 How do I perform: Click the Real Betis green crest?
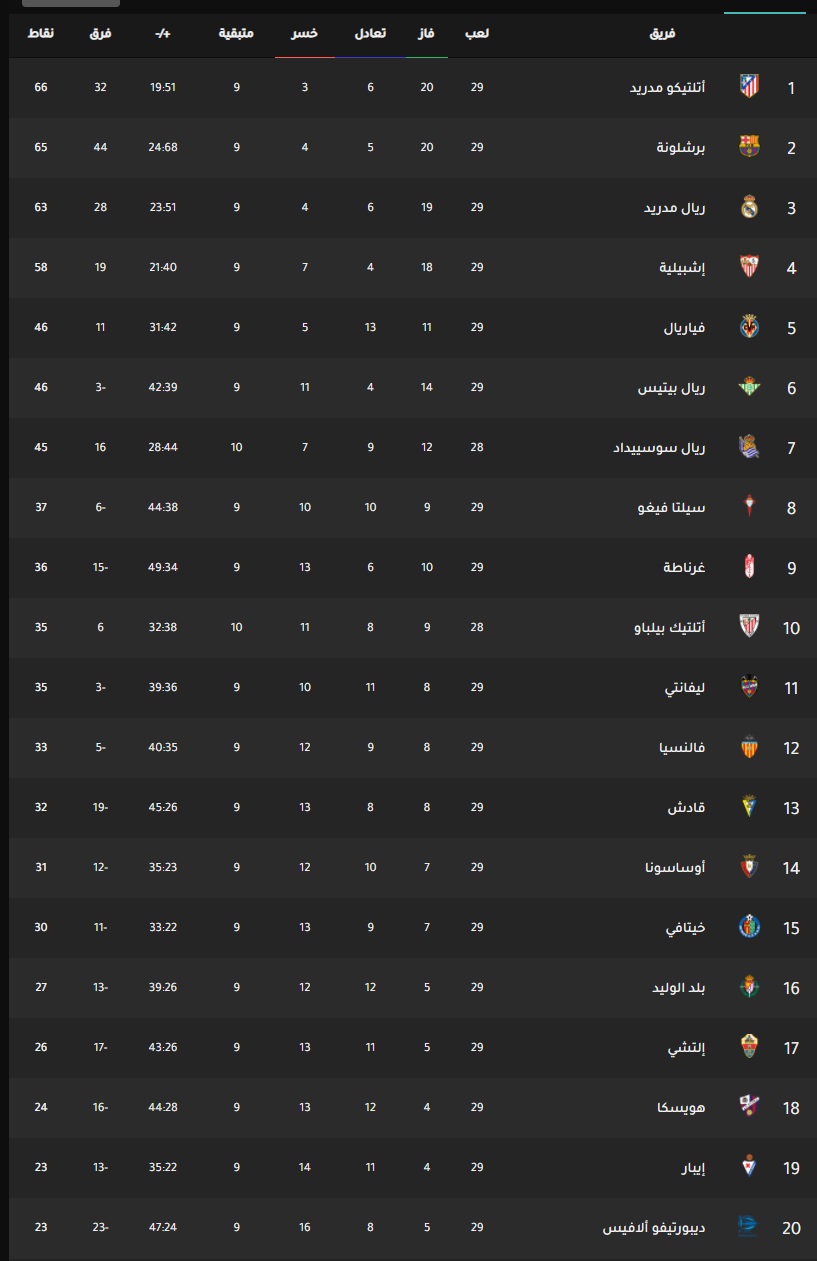(x=749, y=387)
